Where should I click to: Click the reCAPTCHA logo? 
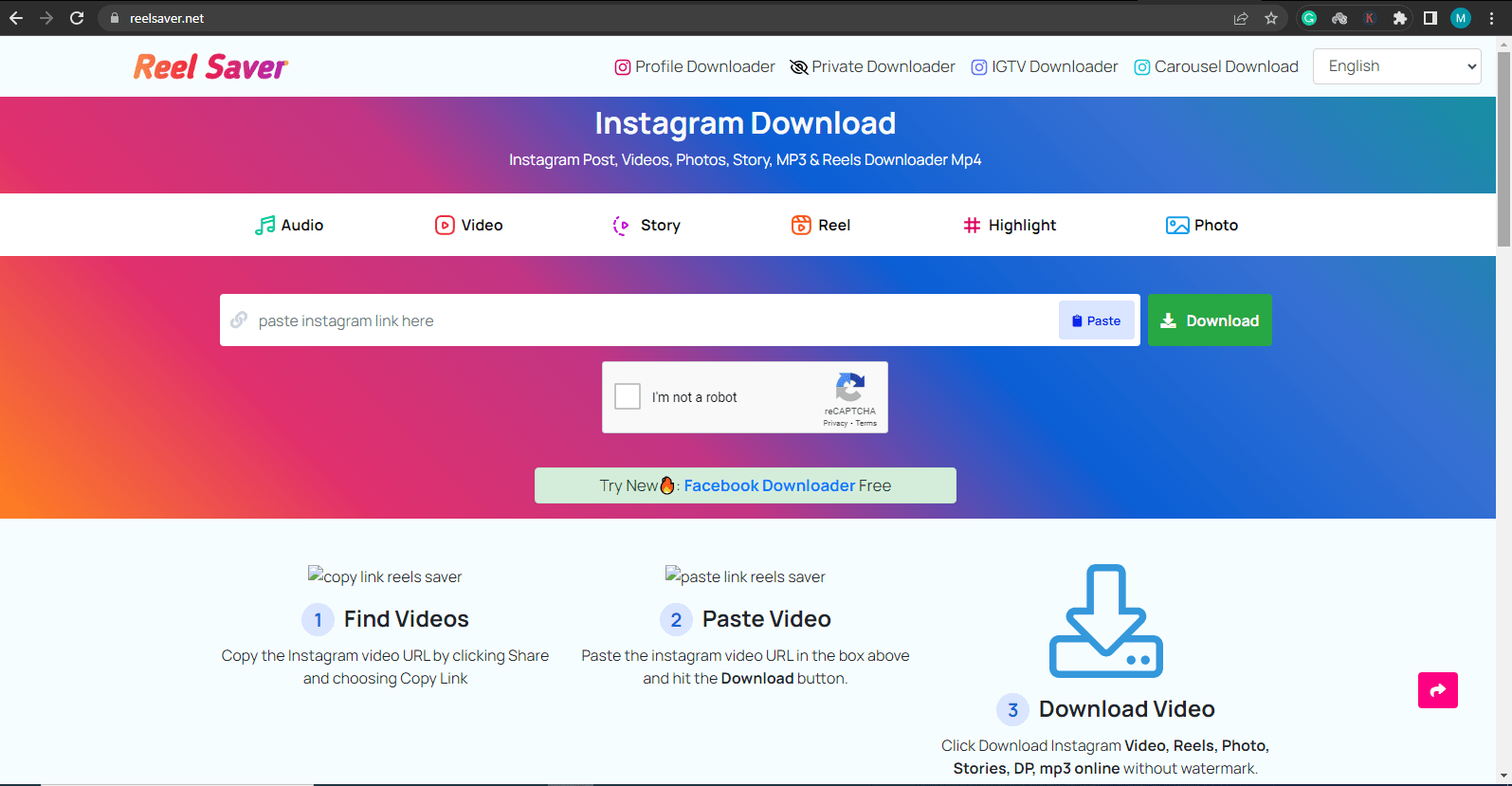coord(850,387)
